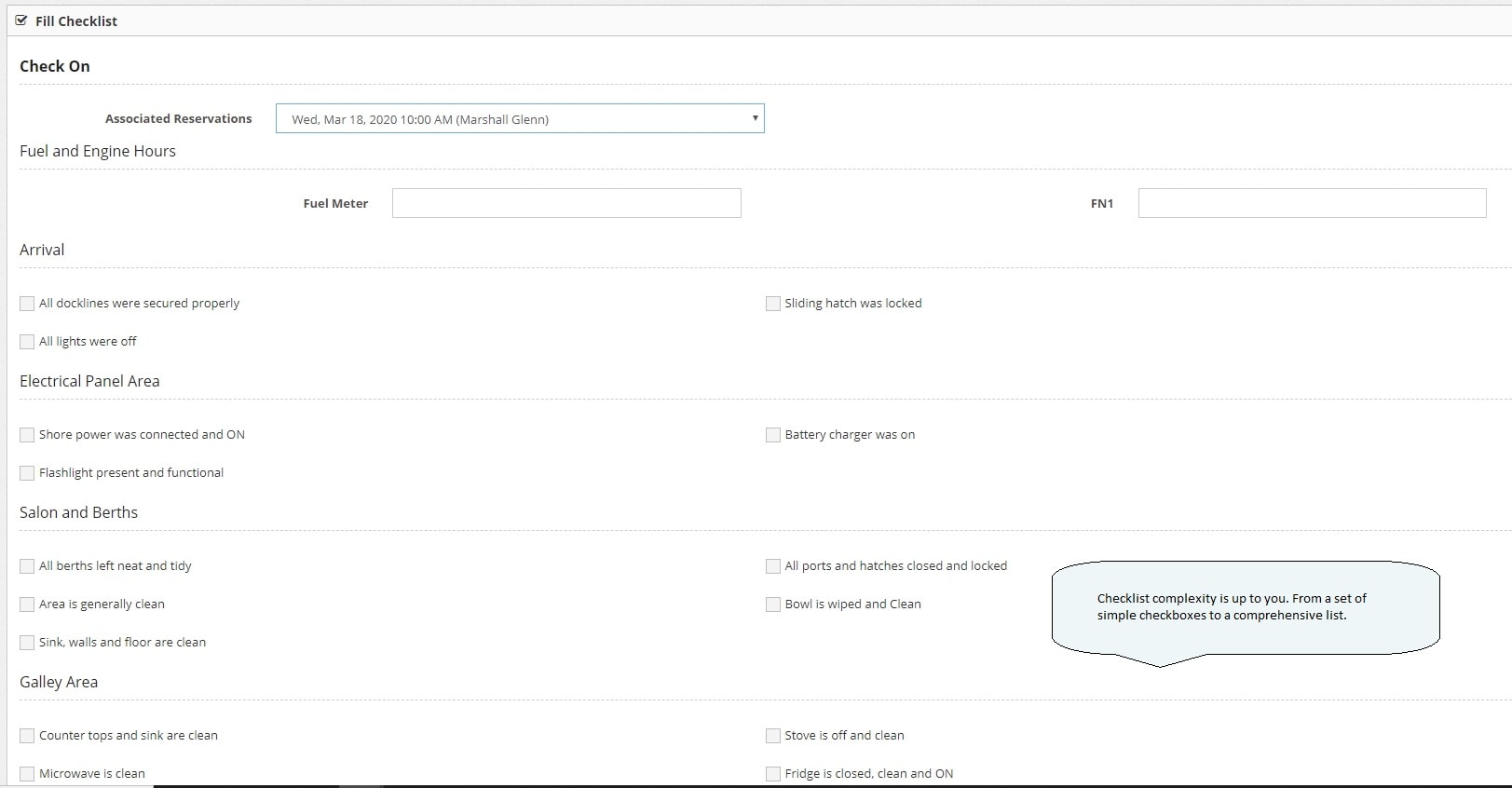Tick 'Flashlight present and functional' checkbox
Screen dimensions: 1512x788
coord(27,473)
